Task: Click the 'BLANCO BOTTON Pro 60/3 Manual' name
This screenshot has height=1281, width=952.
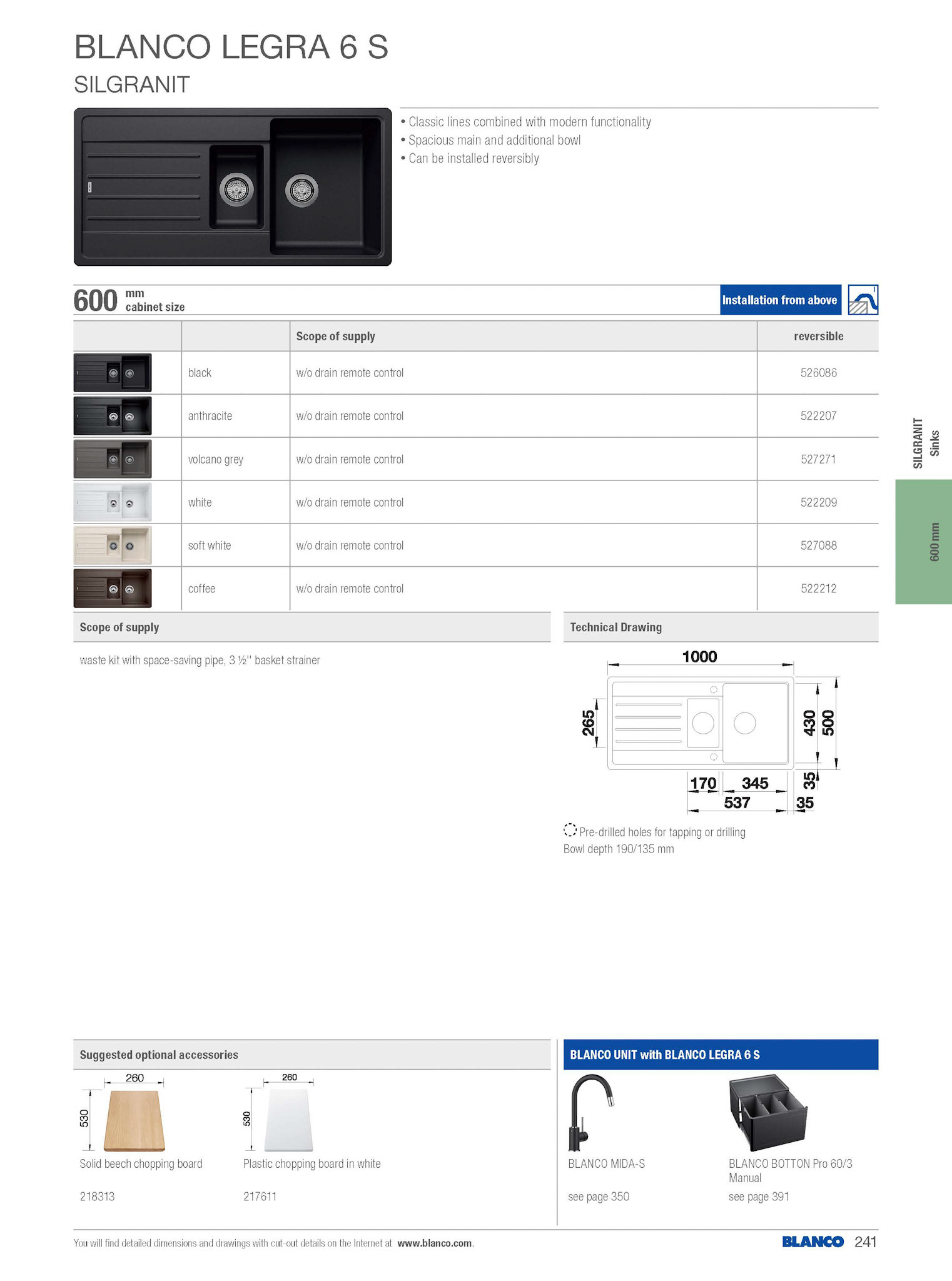Action: (x=791, y=1170)
